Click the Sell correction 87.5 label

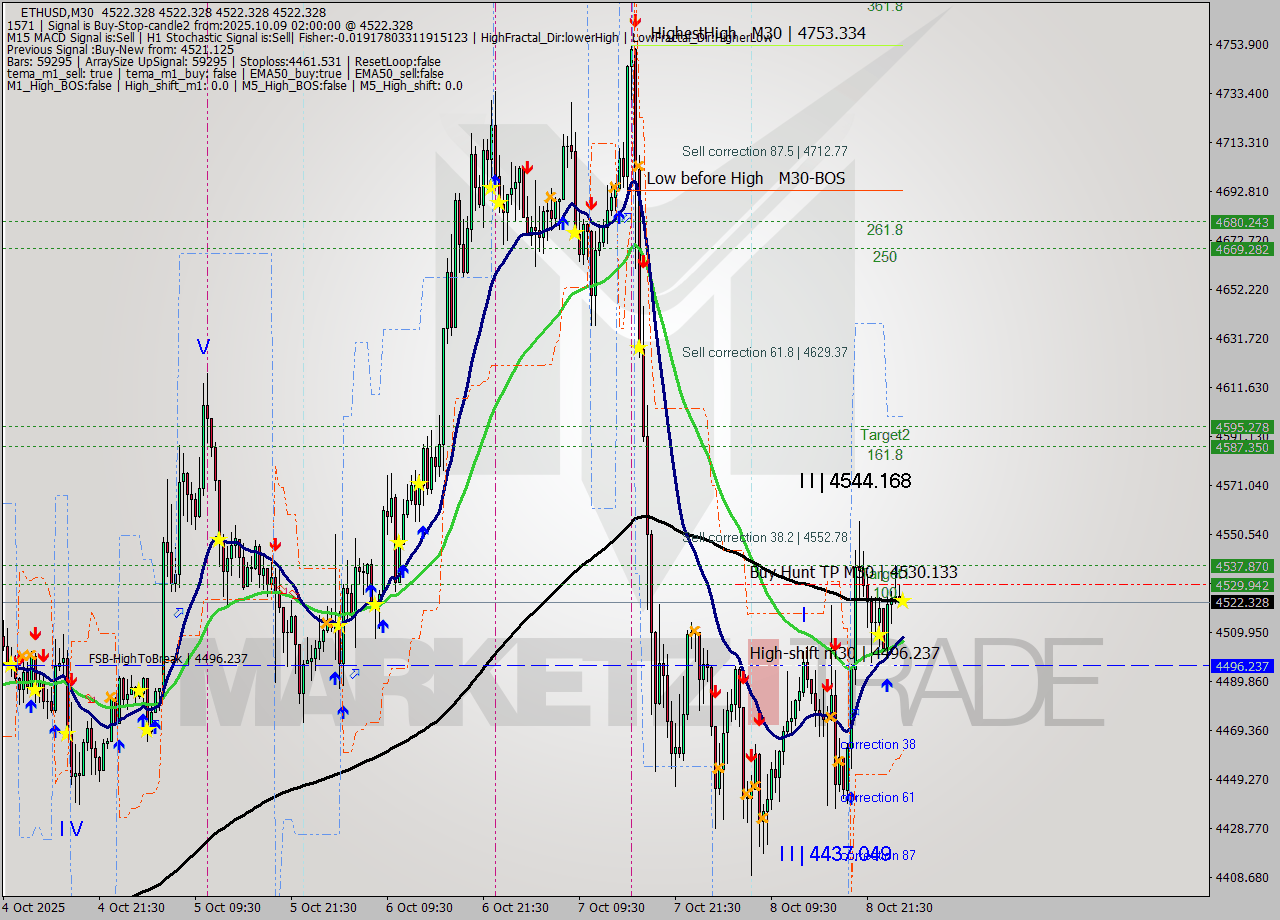pyautogui.click(x=764, y=151)
